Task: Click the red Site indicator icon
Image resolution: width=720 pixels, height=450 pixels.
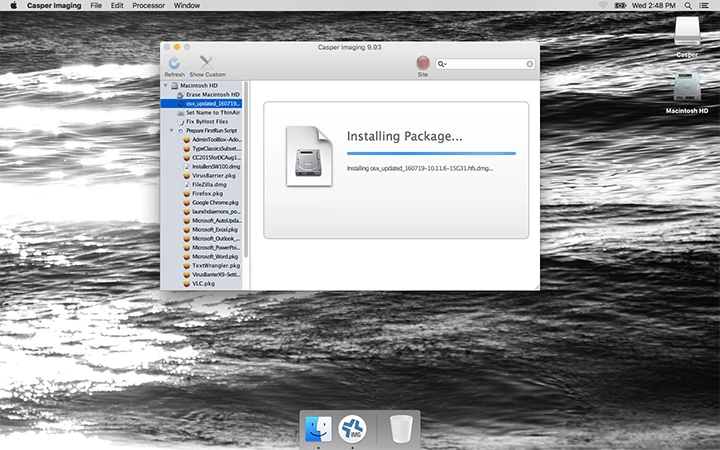Action: click(x=423, y=62)
